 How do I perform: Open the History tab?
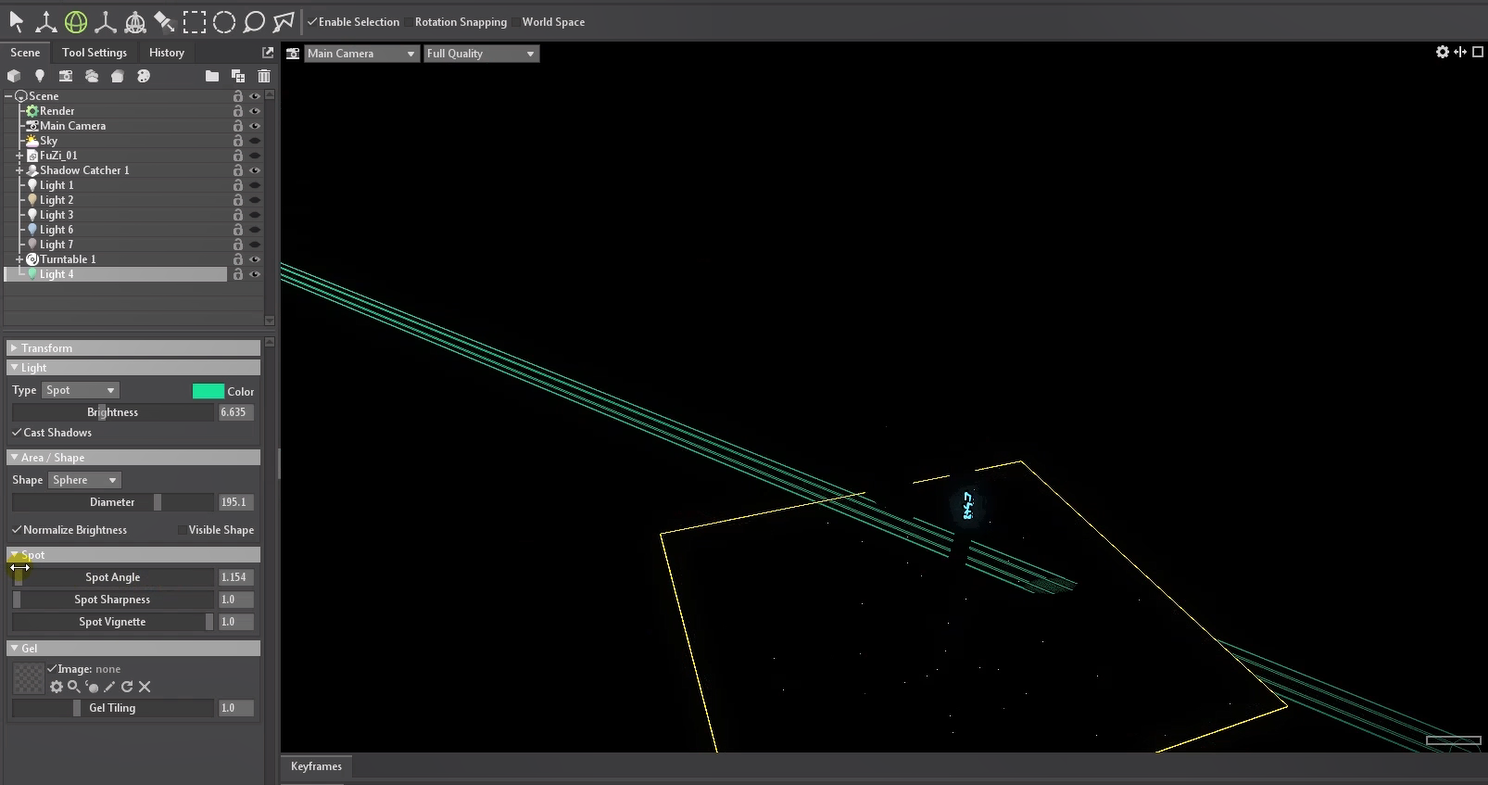pyautogui.click(x=166, y=53)
